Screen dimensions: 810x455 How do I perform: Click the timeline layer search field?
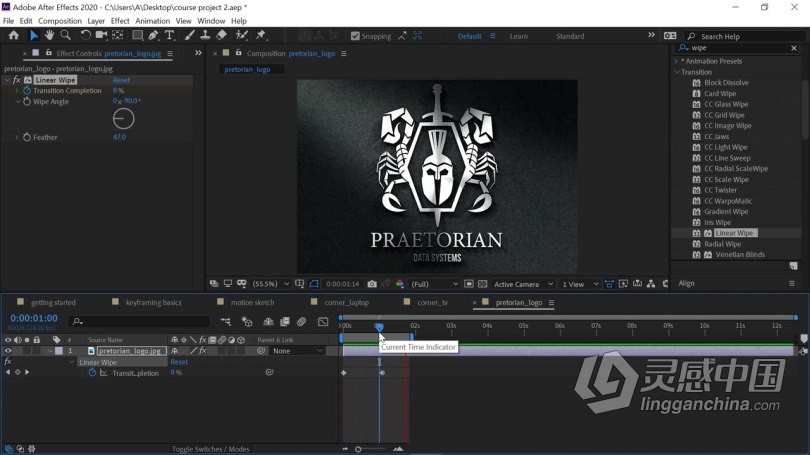139,321
